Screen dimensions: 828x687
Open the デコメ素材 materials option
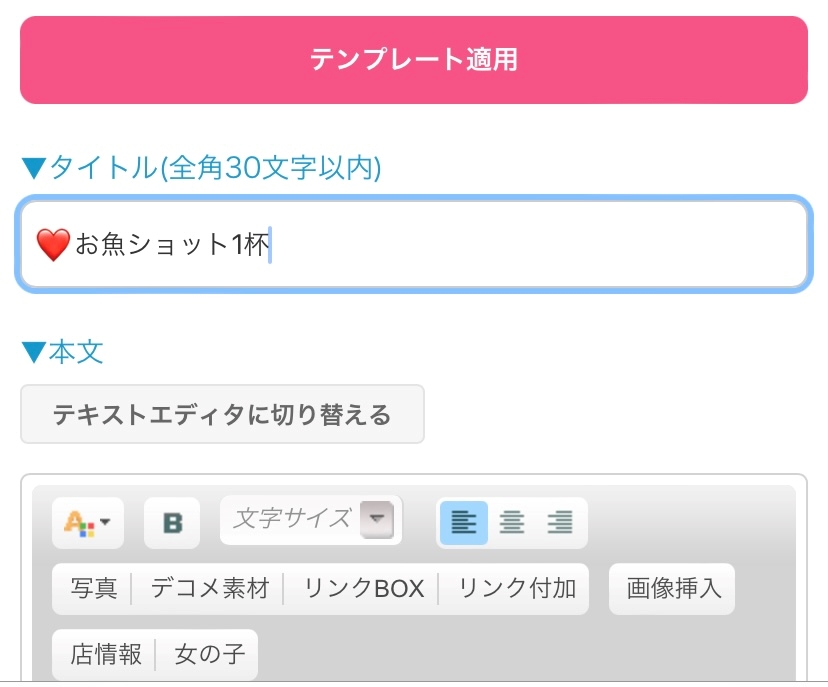point(210,589)
